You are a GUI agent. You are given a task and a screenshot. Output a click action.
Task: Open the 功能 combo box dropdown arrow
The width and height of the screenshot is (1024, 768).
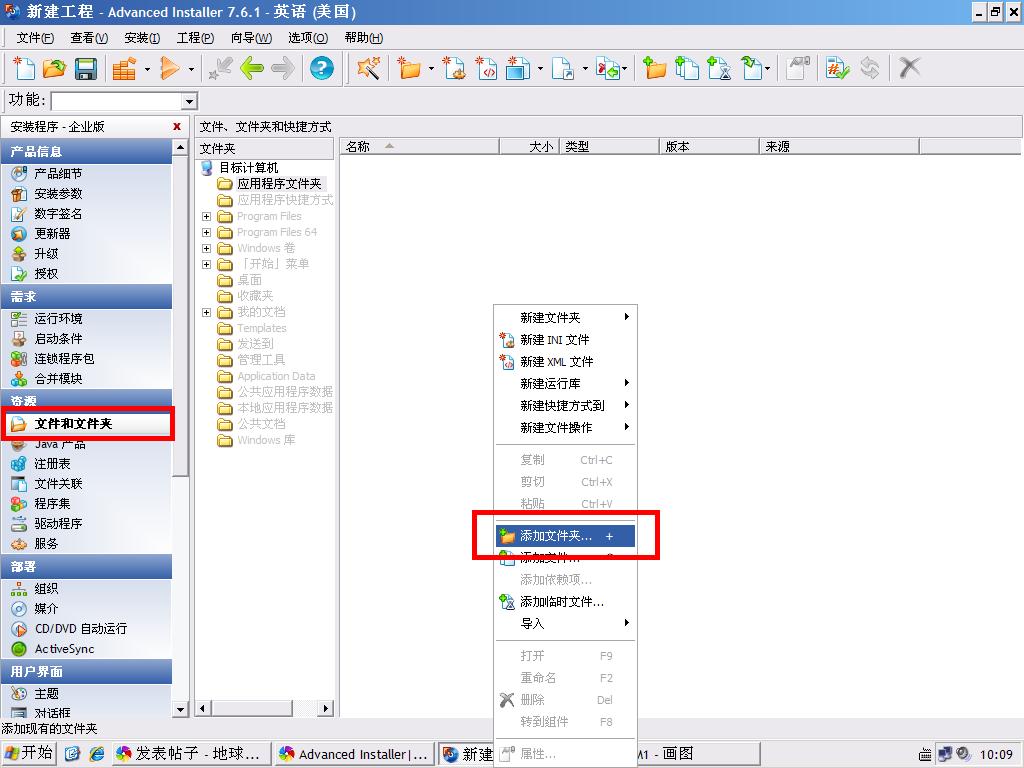tap(189, 101)
